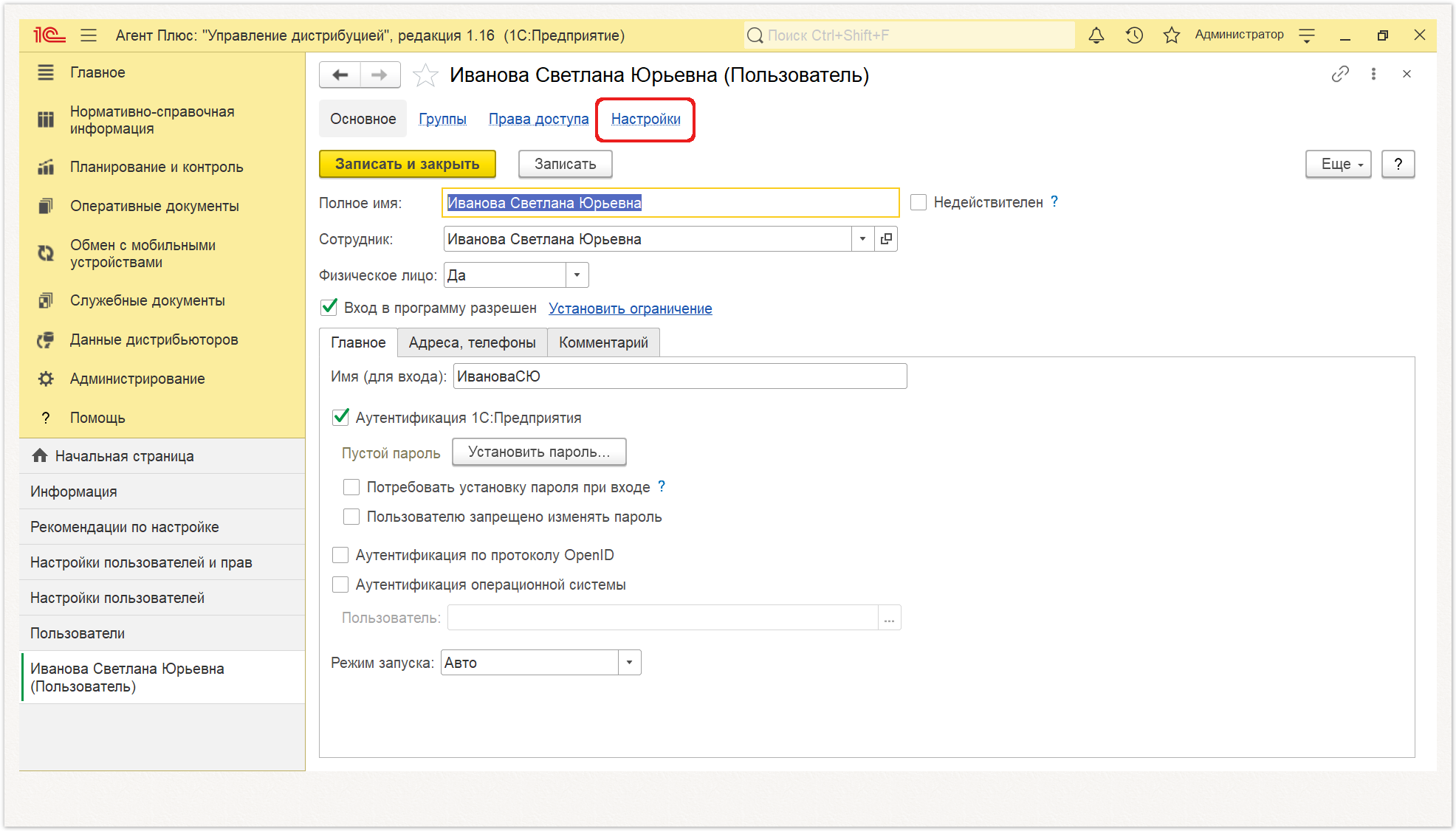Open the employee record with open icon
This screenshot has width=1456, height=831.
pyautogui.click(x=886, y=239)
